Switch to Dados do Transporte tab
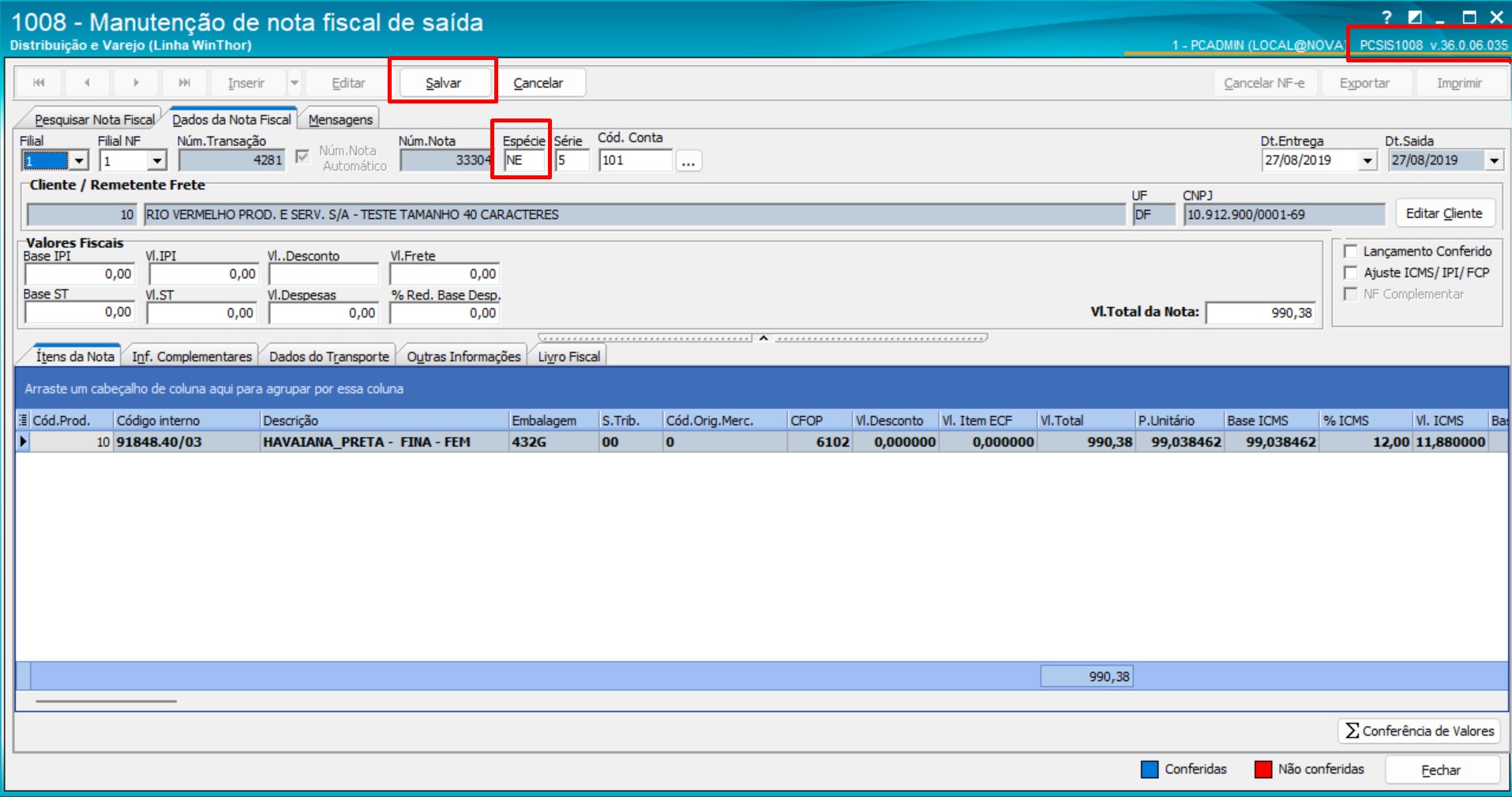This screenshot has height=797, width=1512. point(329,357)
